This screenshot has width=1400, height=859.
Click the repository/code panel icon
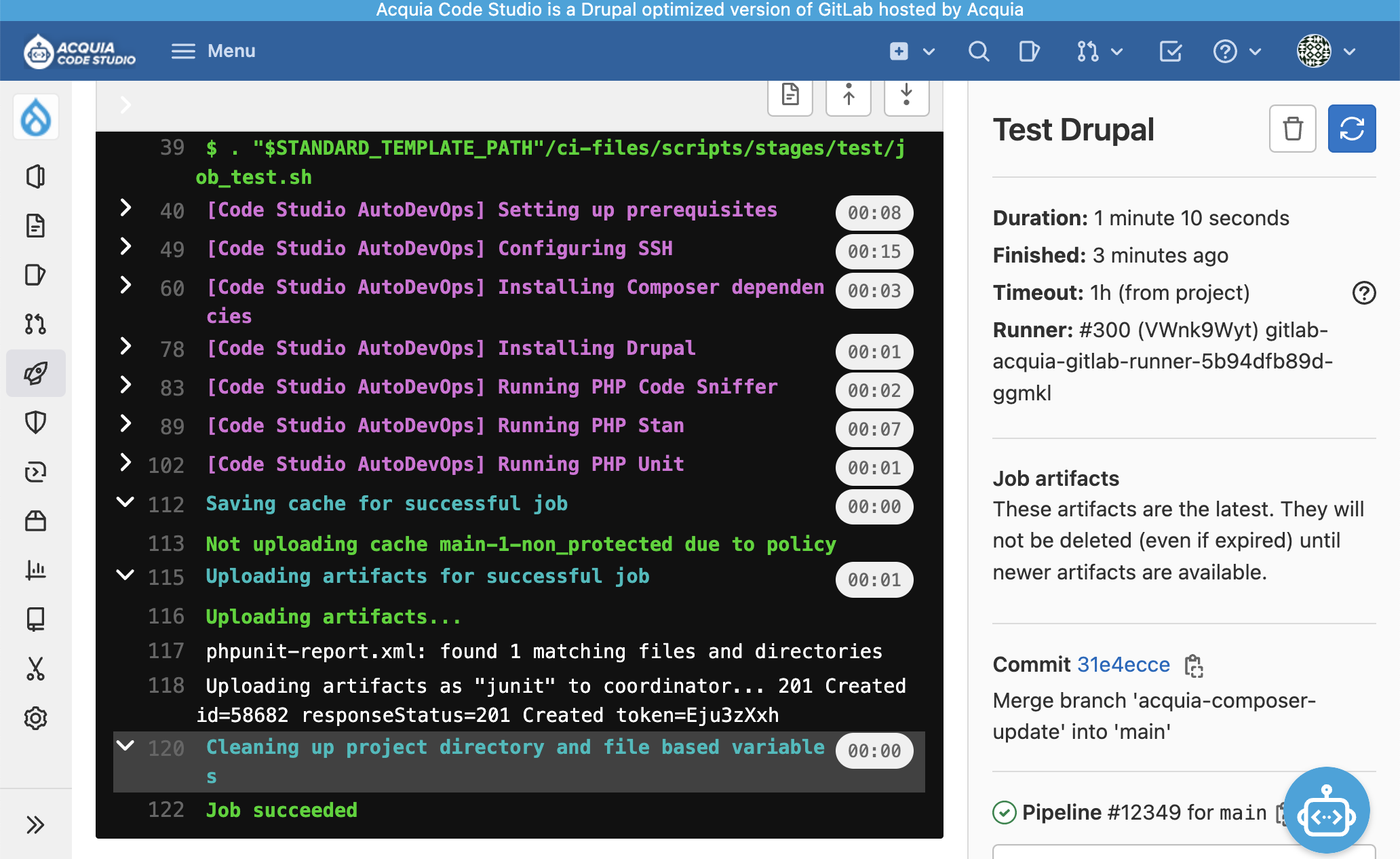click(36, 225)
